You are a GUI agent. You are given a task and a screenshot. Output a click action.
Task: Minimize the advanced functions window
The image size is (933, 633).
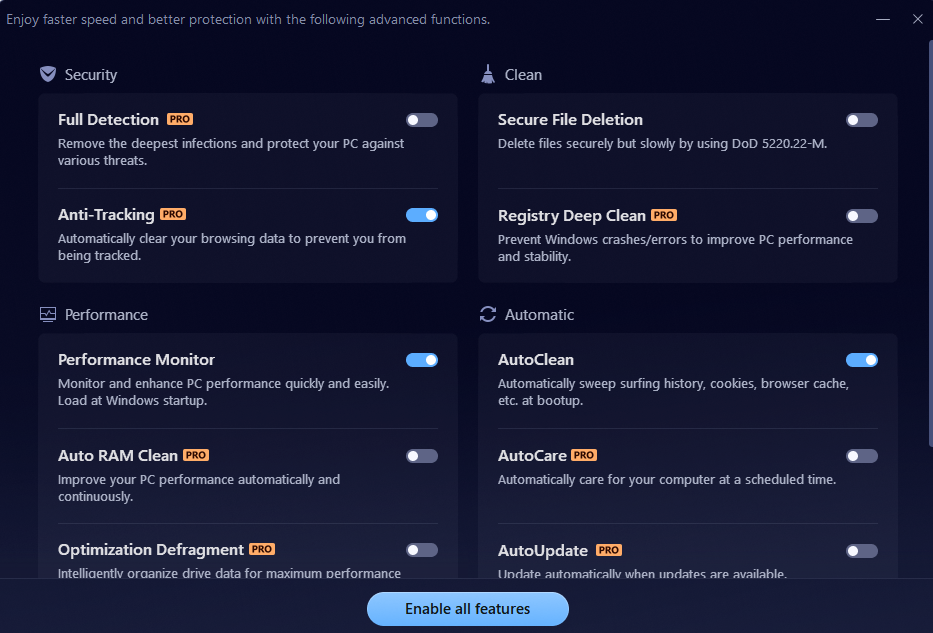click(x=883, y=19)
